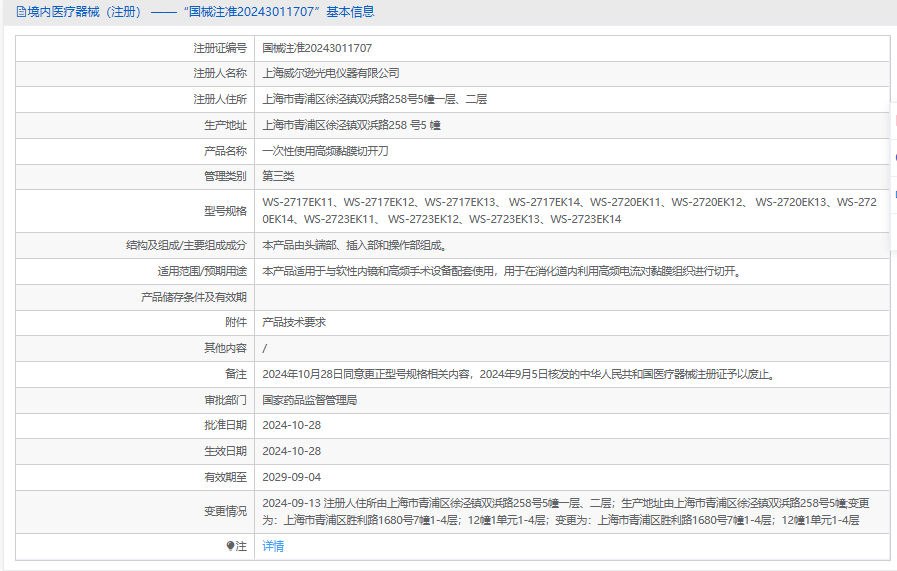Click the 产品储存条件及有效期 label
The image size is (897, 571).
point(193,297)
